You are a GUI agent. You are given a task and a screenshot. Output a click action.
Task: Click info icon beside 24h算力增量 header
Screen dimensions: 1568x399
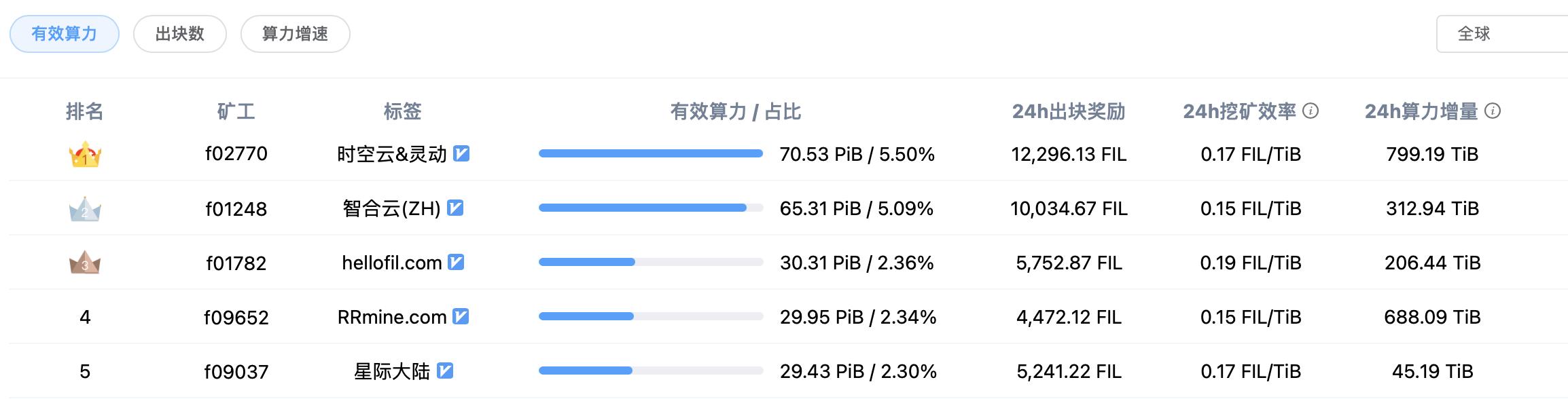click(x=1493, y=111)
